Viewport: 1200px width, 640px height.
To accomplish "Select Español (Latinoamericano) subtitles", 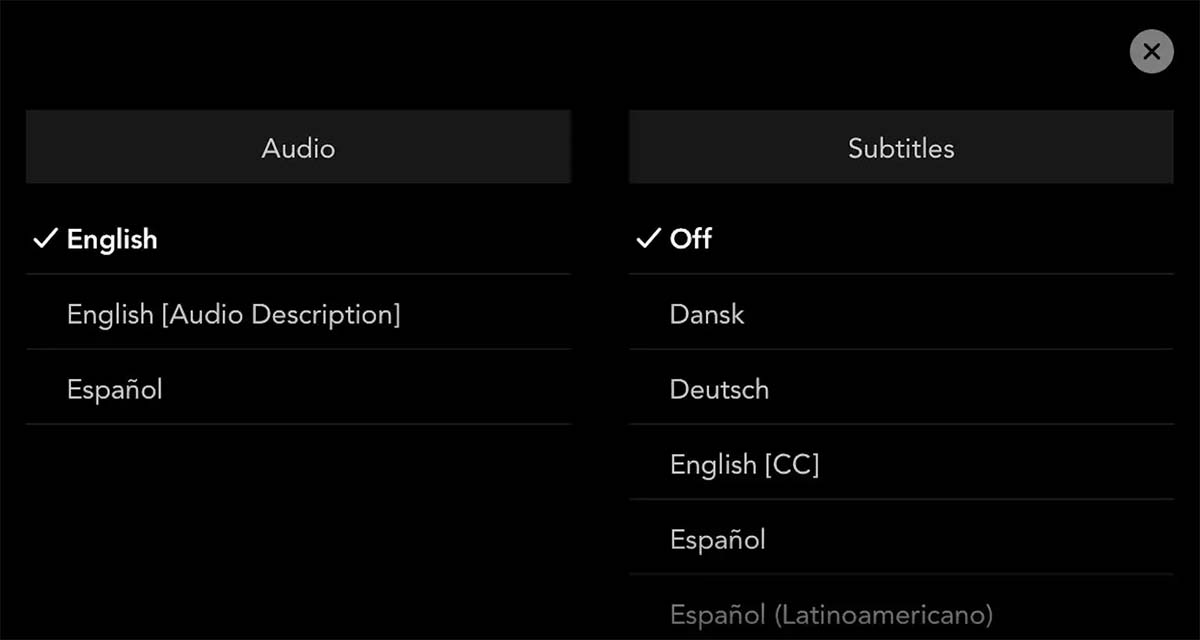I will point(831,613).
